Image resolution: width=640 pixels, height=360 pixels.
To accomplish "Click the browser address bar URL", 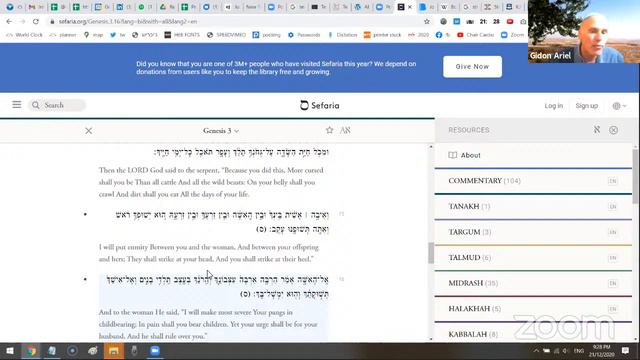I will tap(128, 21).
